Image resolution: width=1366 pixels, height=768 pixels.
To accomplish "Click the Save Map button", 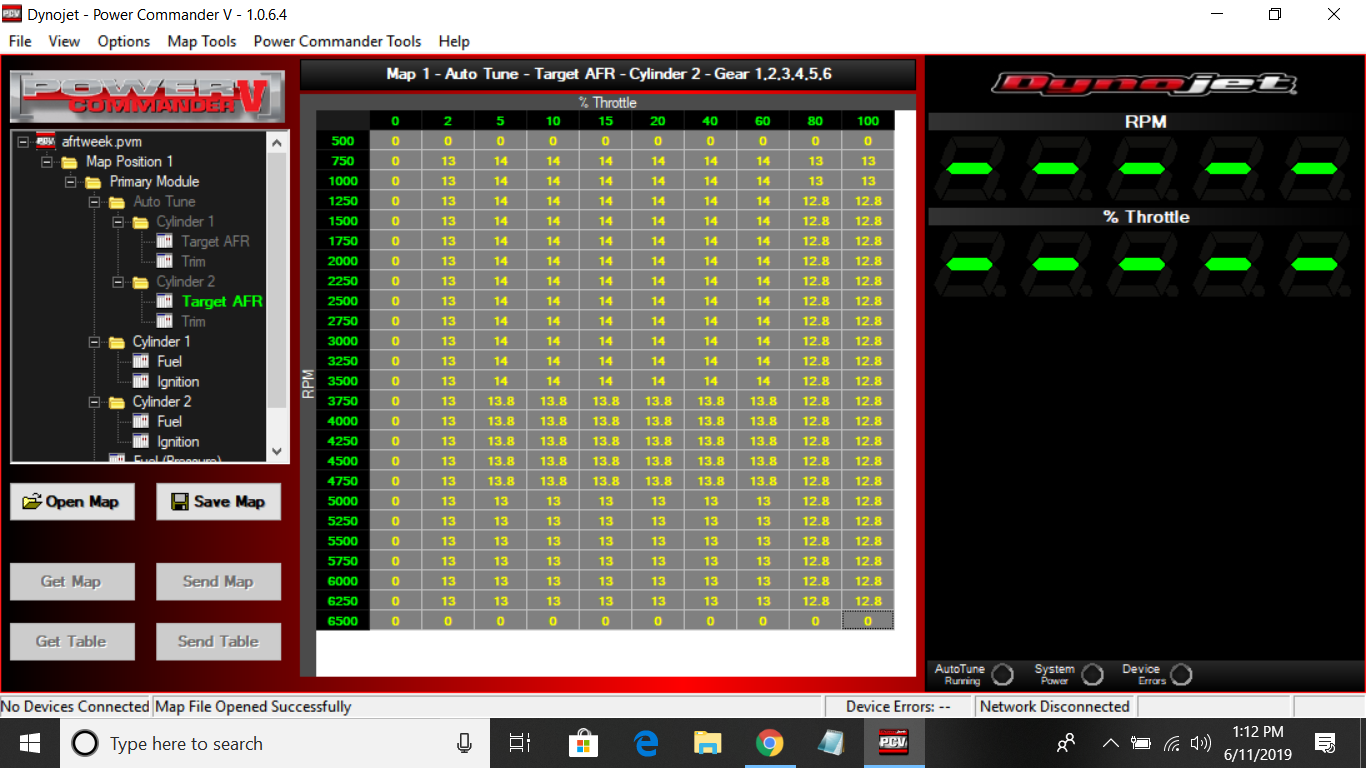I will pyautogui.click(x=218, y=502).
